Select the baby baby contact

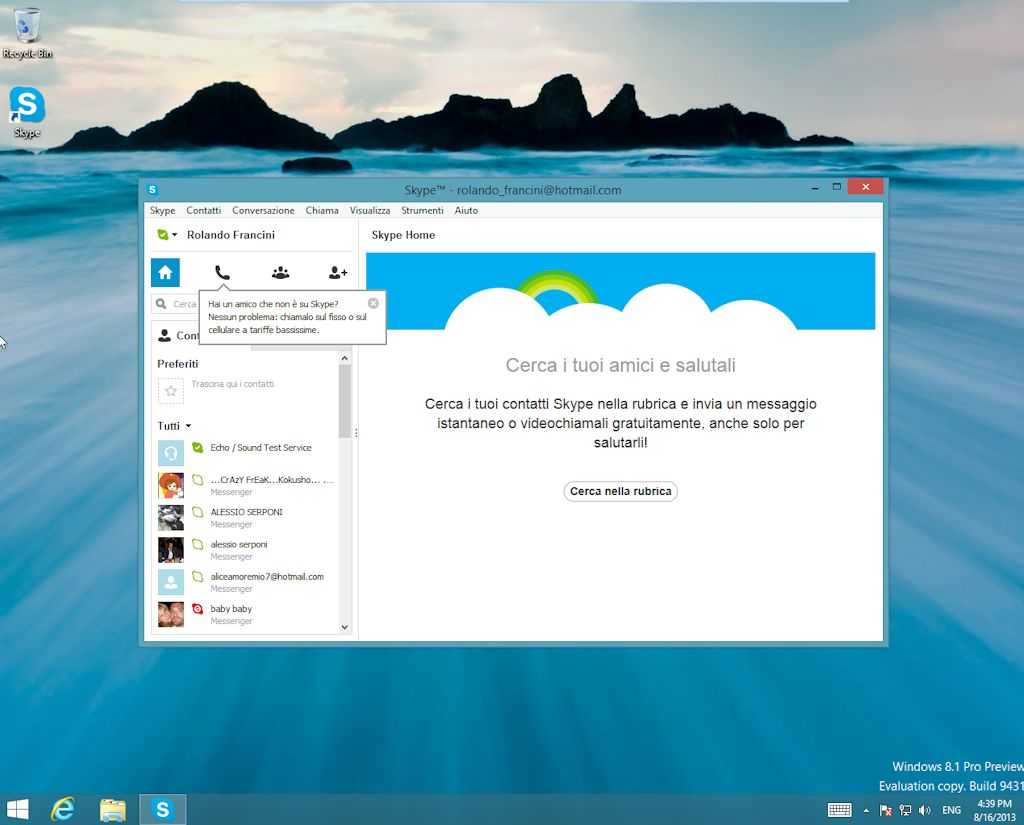click(x=246, y=614)
